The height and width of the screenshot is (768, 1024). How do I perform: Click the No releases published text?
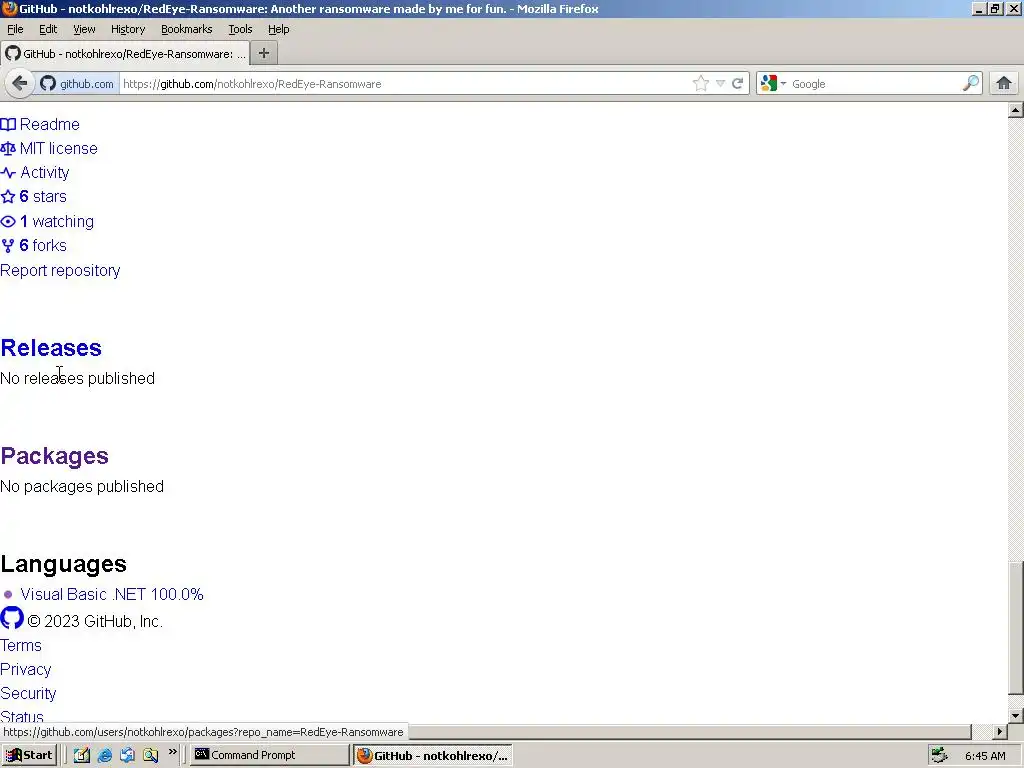[78, 378]
